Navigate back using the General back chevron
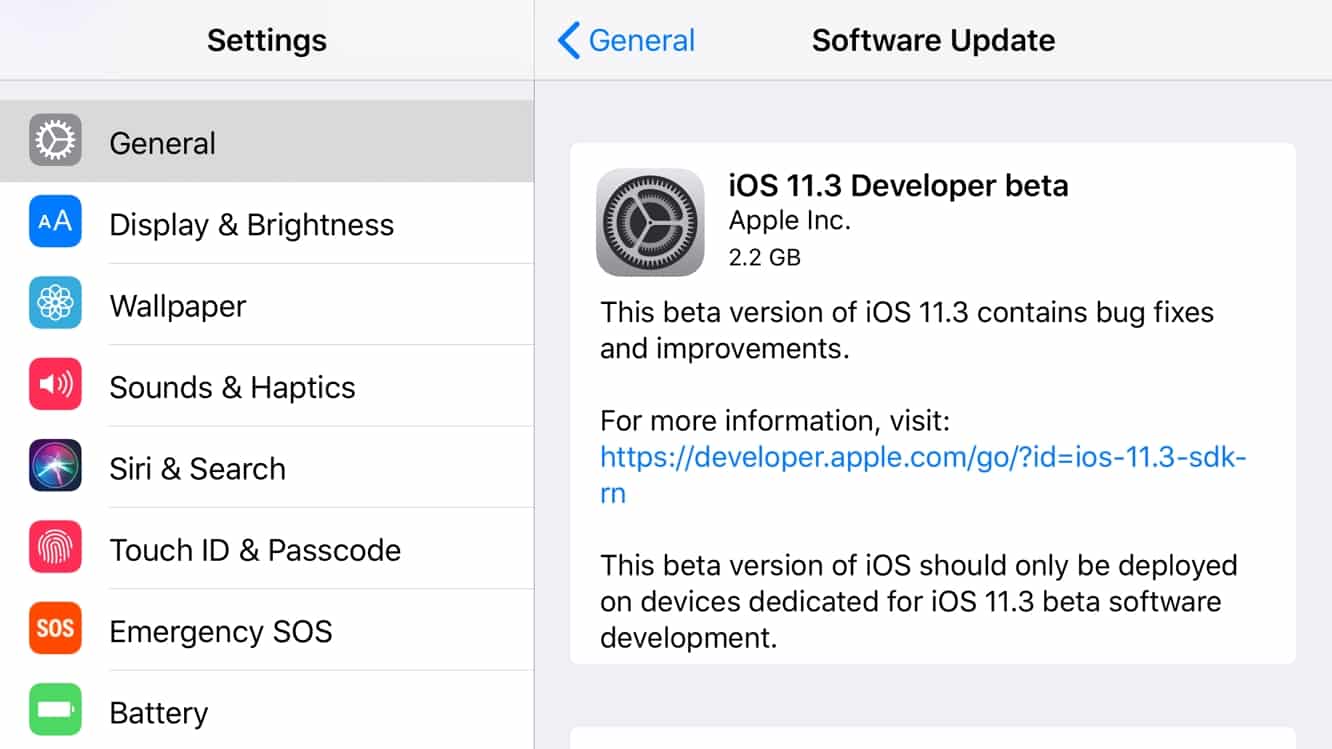 [623, 40]
